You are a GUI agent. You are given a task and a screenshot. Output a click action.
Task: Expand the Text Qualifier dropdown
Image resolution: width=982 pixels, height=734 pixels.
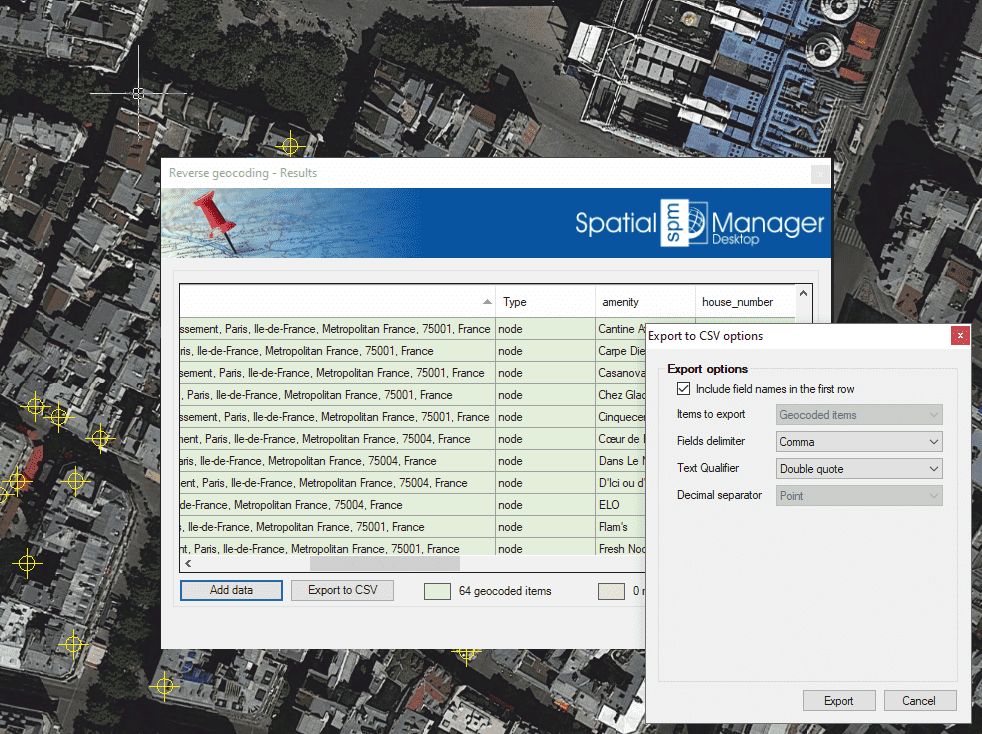[x=859, y=469]
